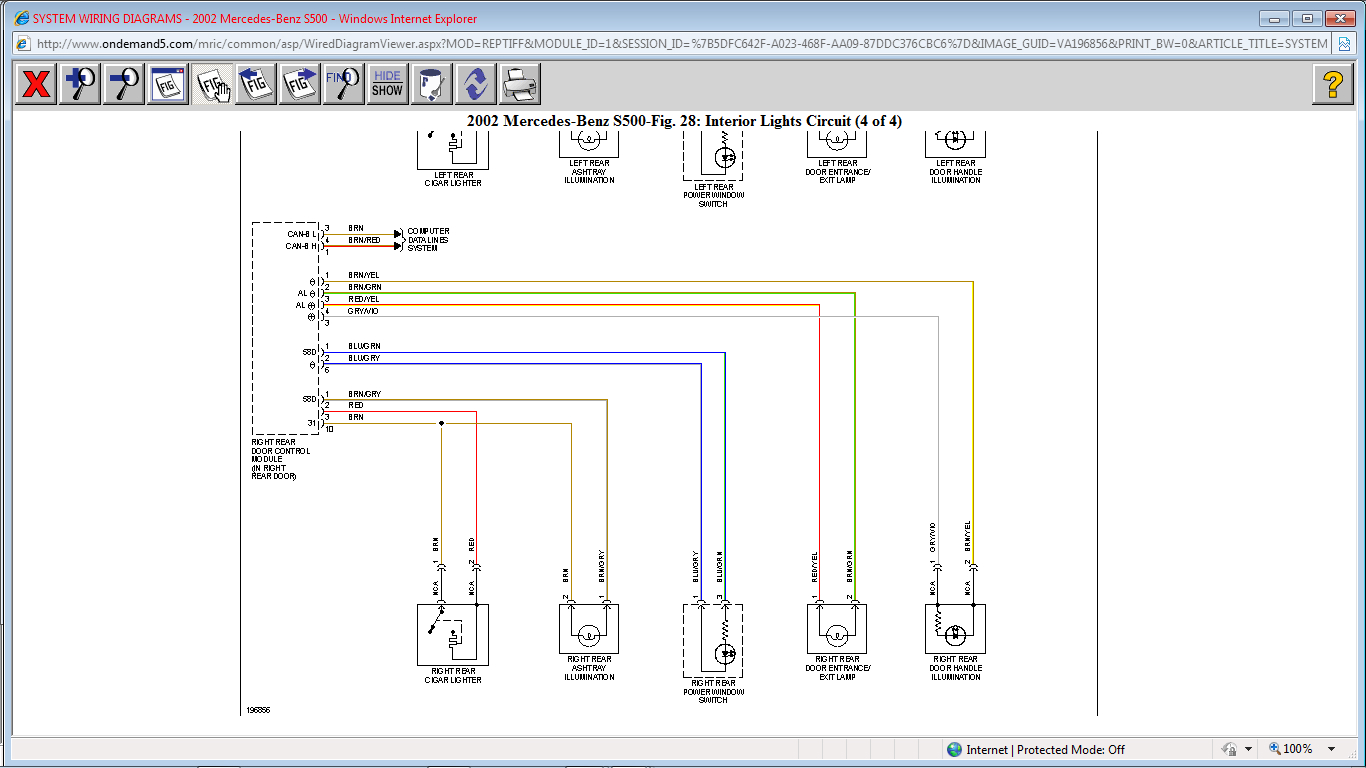
Task: Click the Internet zone globe in status bar
Action: point(955,749)
